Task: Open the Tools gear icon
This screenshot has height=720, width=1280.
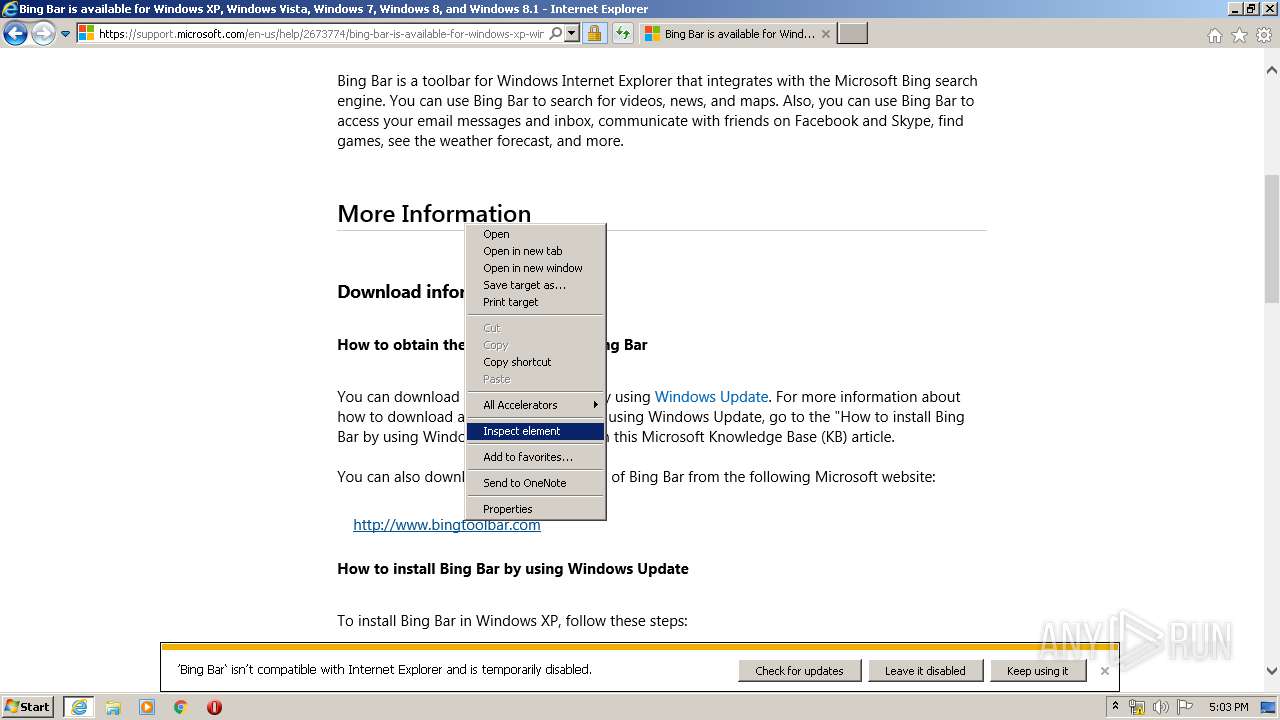Action: click(1264, 35)
